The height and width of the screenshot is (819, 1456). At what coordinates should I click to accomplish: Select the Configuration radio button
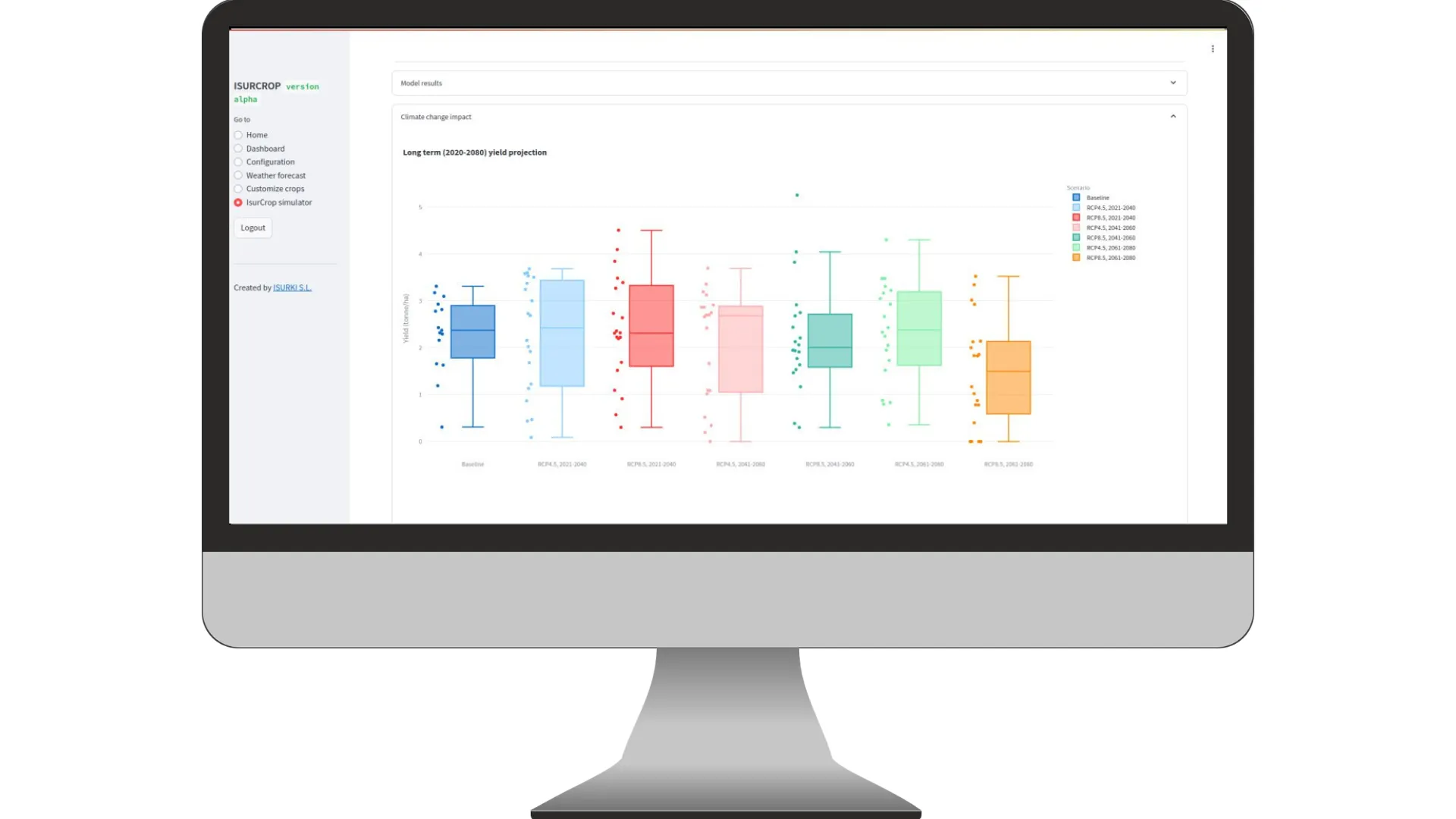click(x=238, y=161)
